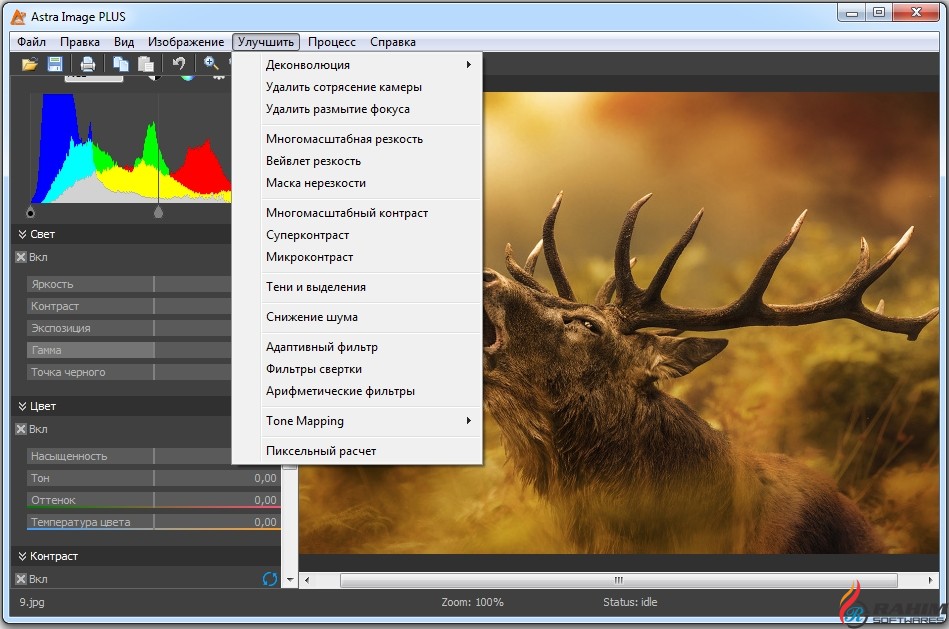Open the Процесс menu

click(x=331, y=42)
